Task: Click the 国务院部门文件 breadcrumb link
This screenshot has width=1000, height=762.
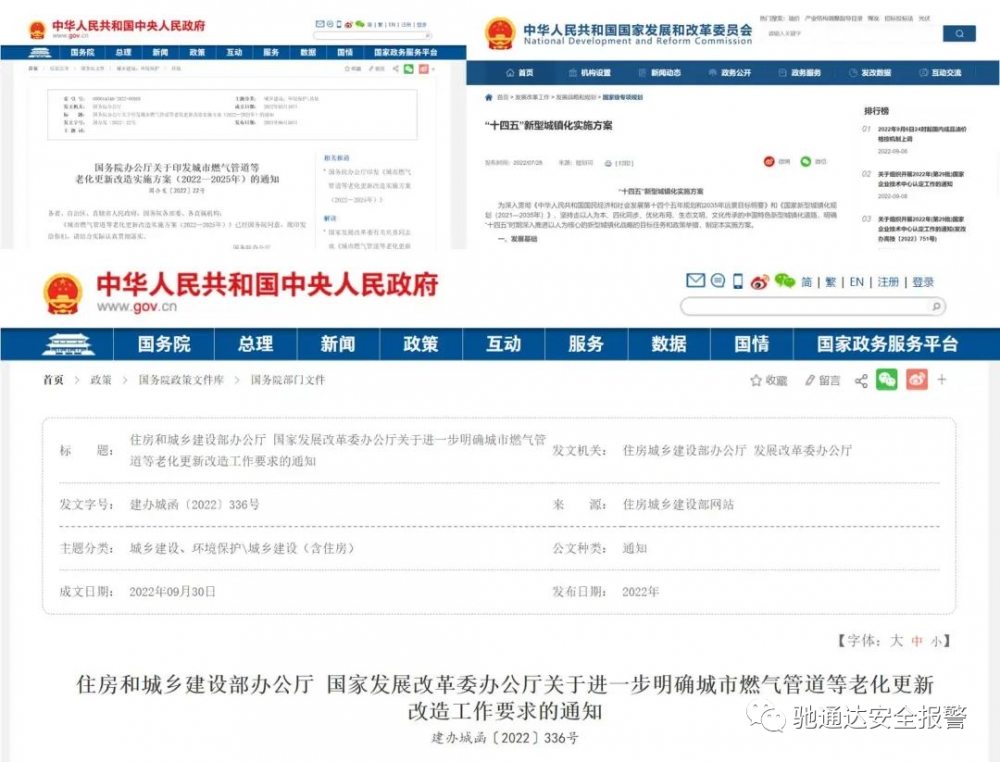Action: point(288,380)
